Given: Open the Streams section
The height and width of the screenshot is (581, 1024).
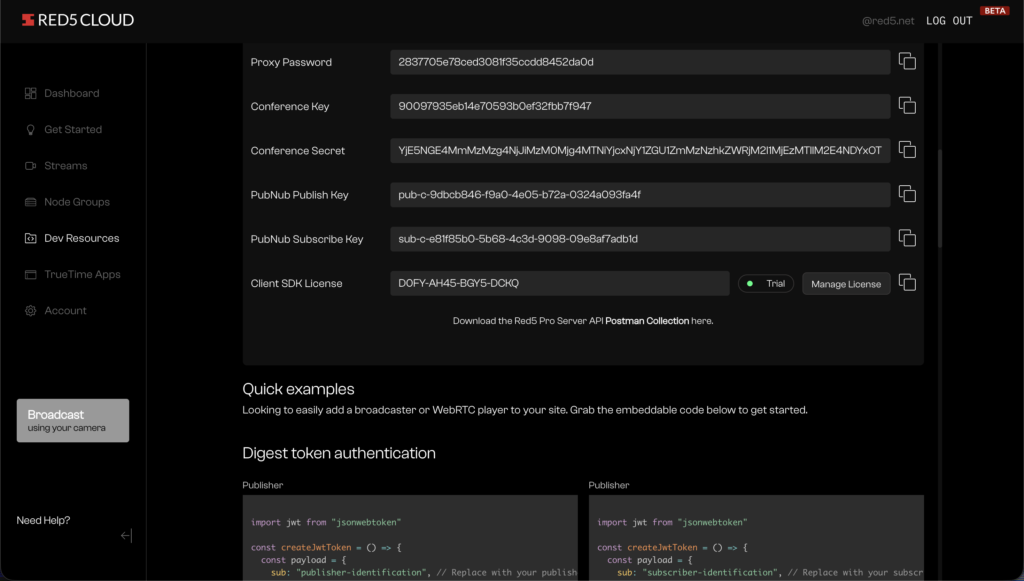Looking at the screenshot, I should tap(65, 166).
